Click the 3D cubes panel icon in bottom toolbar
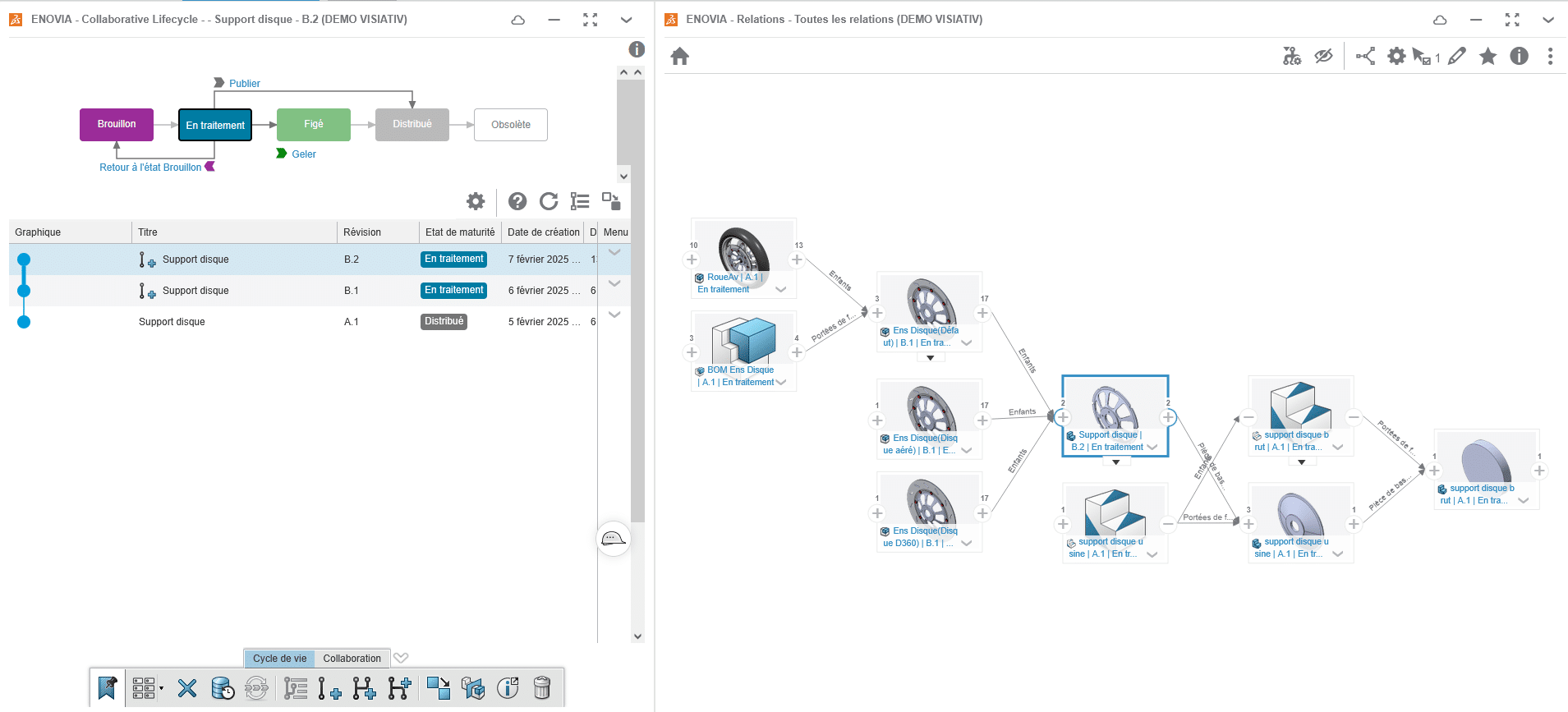 tap(473, 688)
